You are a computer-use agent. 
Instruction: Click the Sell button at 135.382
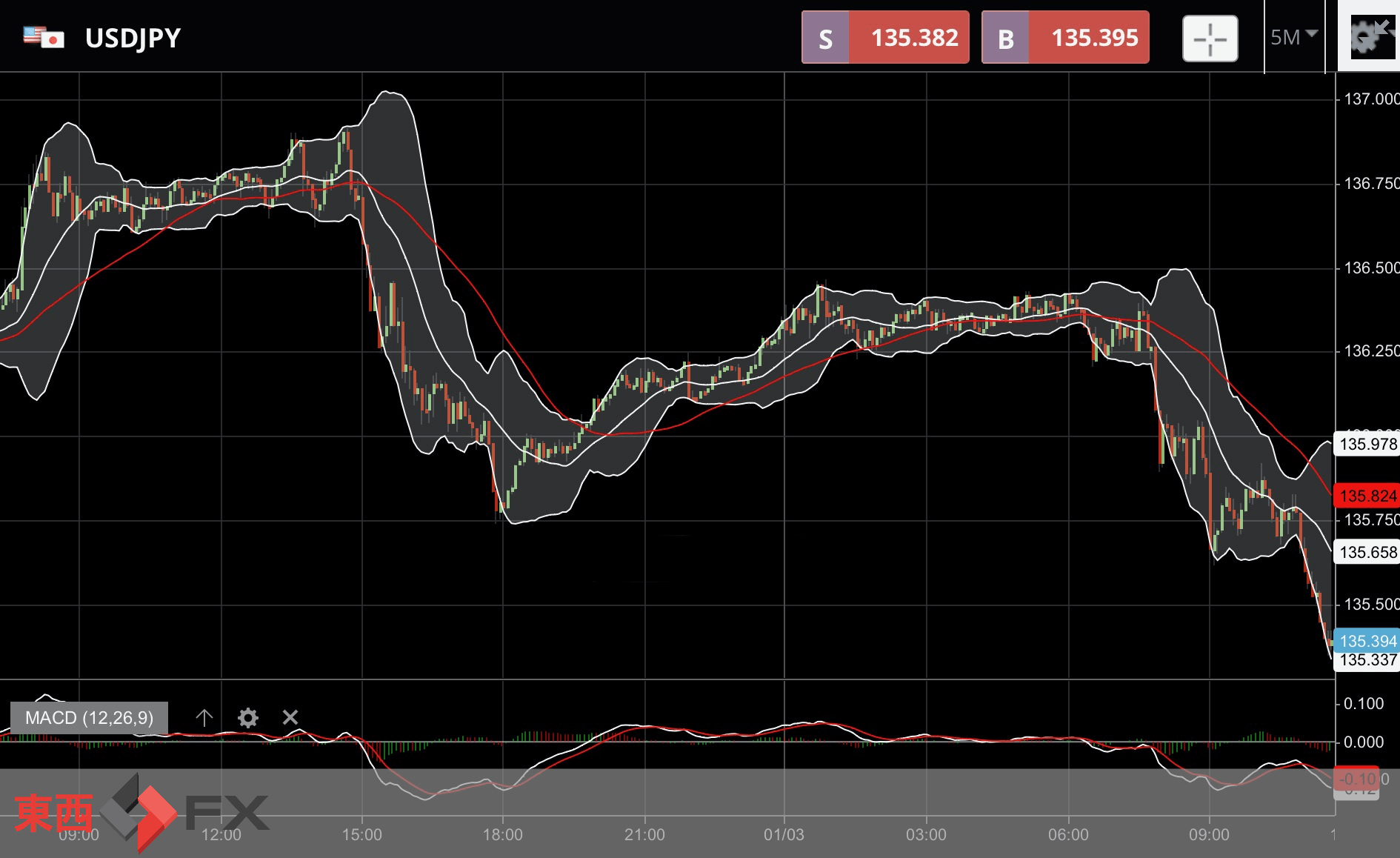click(885, 38)
